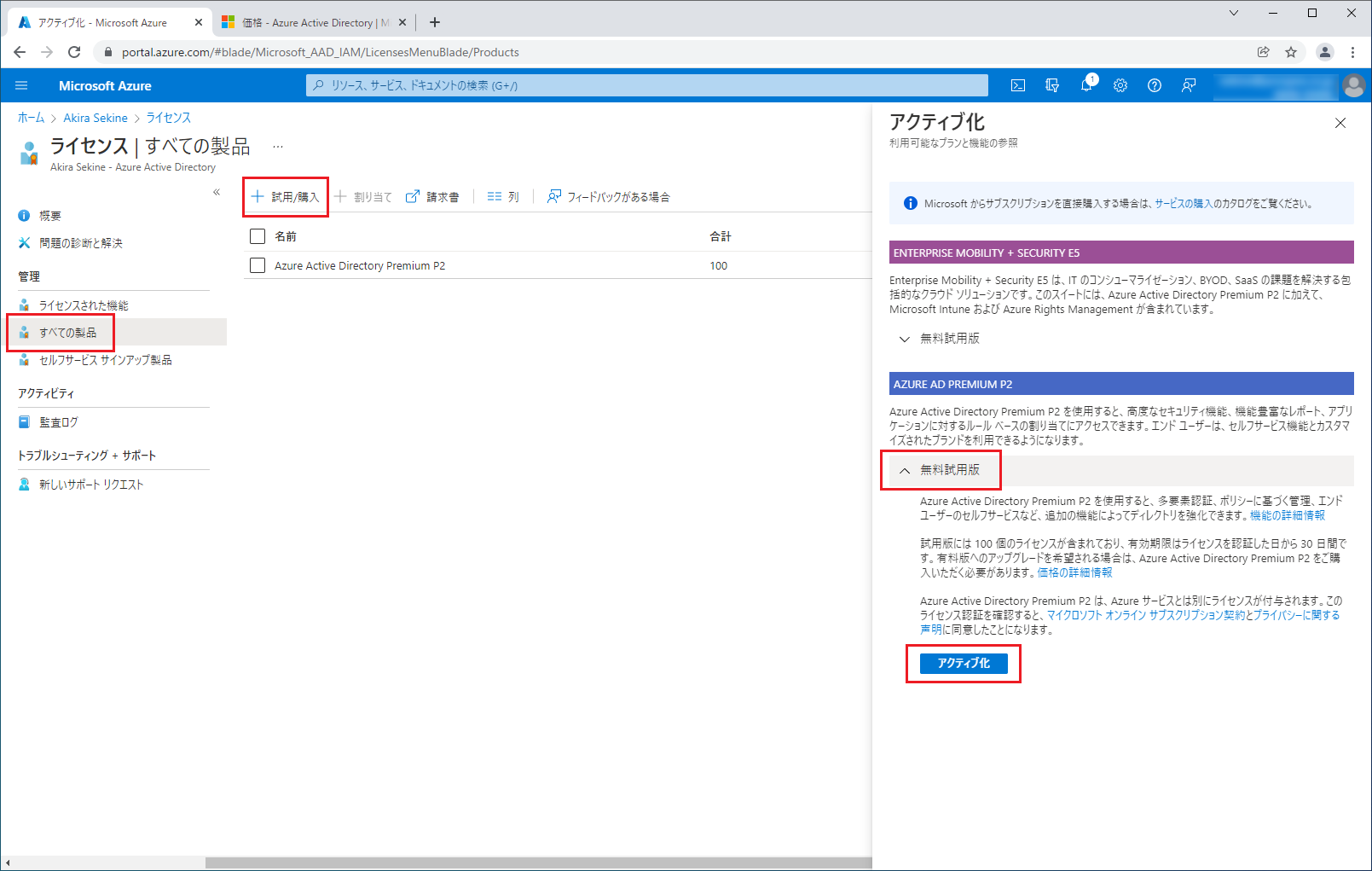Viewport: 1372px width, 871px height.
Task: Open the browser tab search dropdown
Action: coord(1234,13)
